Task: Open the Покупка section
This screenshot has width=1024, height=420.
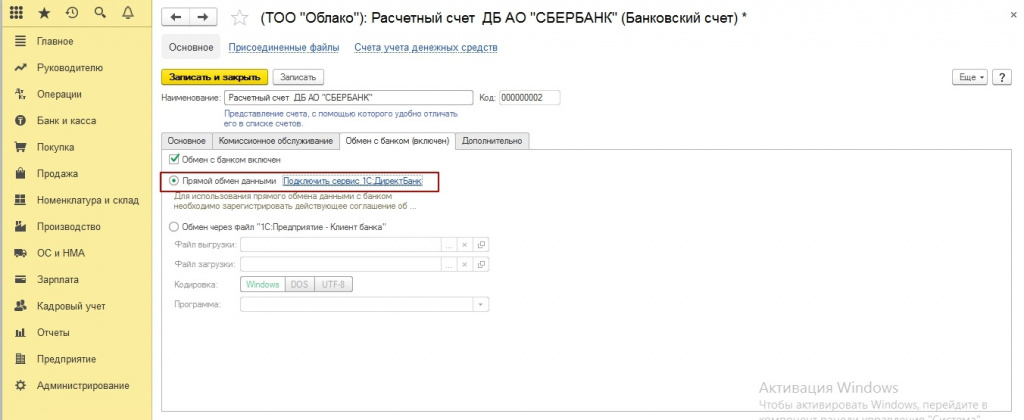Action: click(x=56, y=147)
